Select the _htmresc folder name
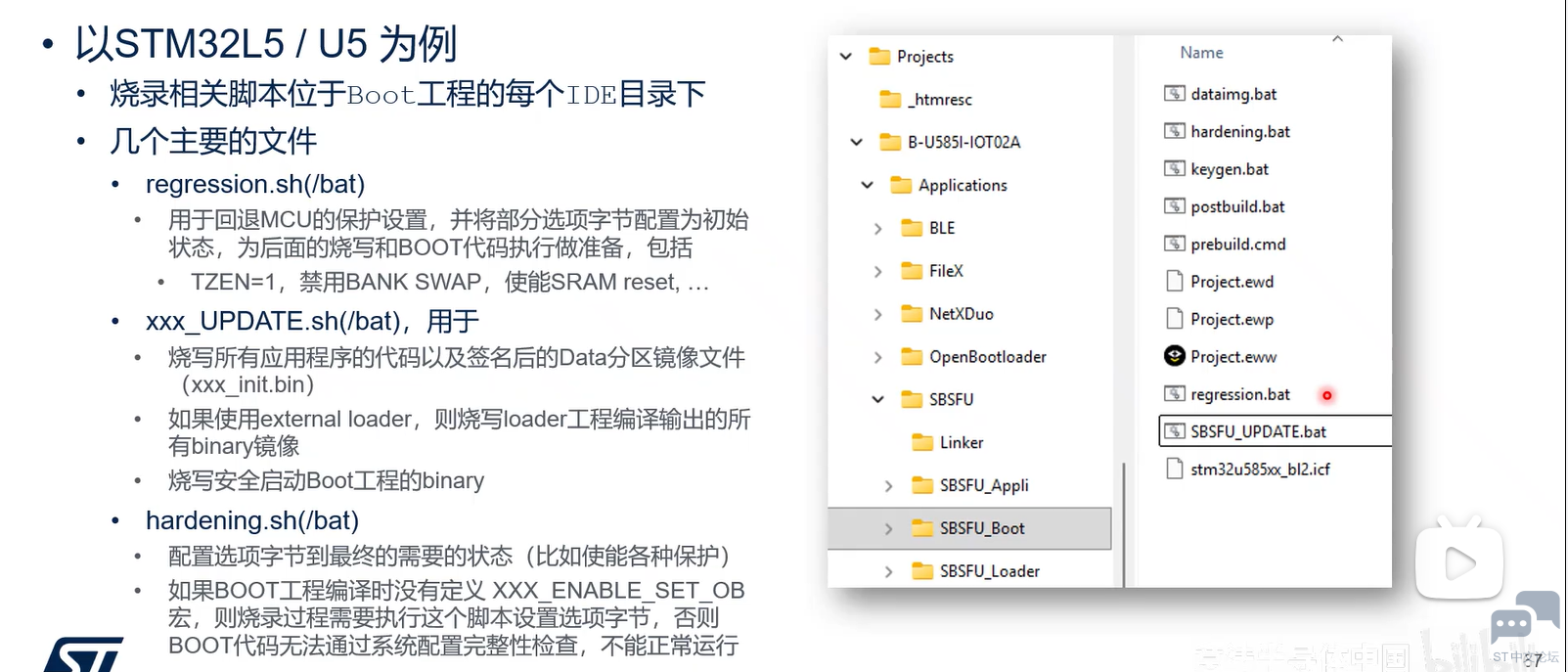Viewport: 1568px width, 672px height. point(940,100)
